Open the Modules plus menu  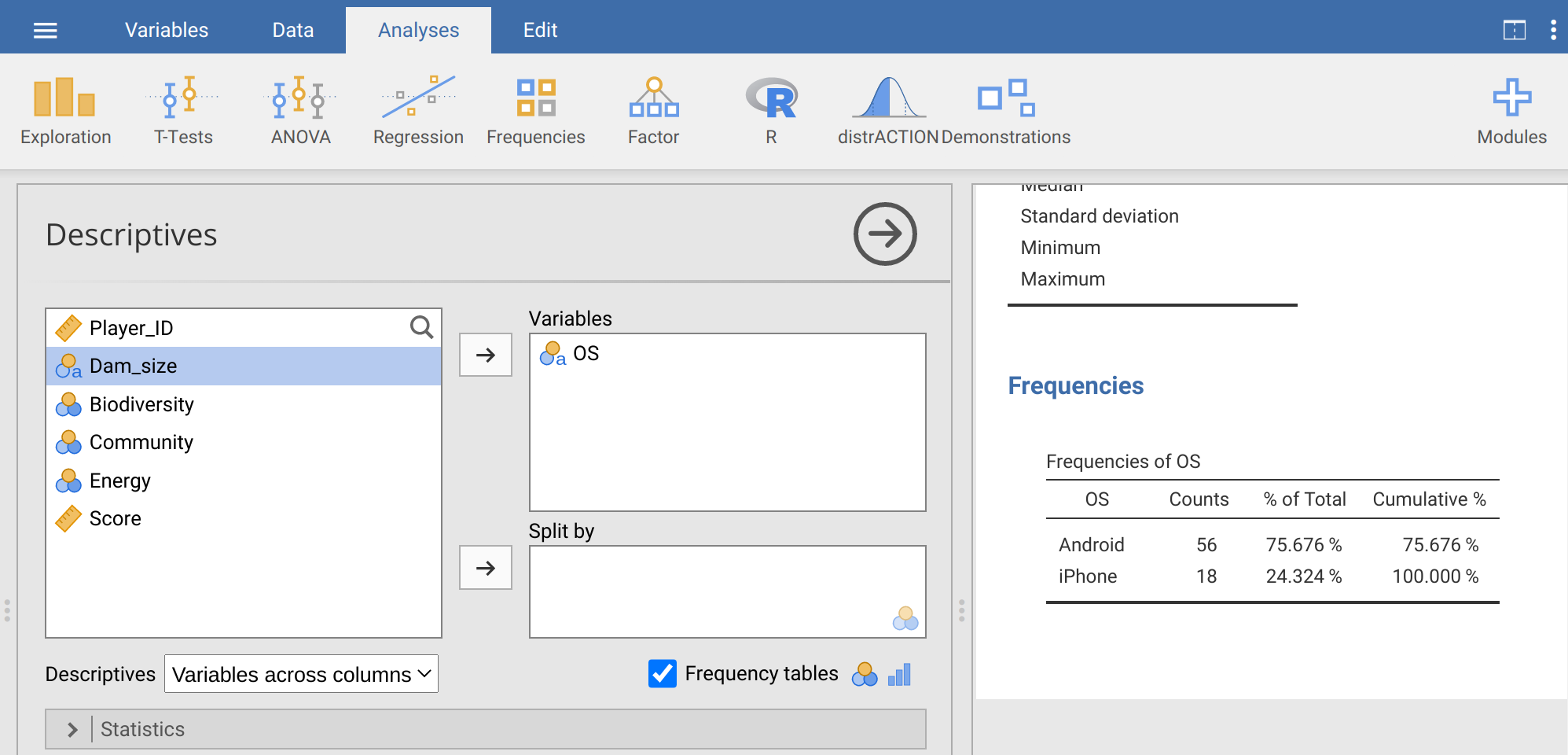point(1511,112)
